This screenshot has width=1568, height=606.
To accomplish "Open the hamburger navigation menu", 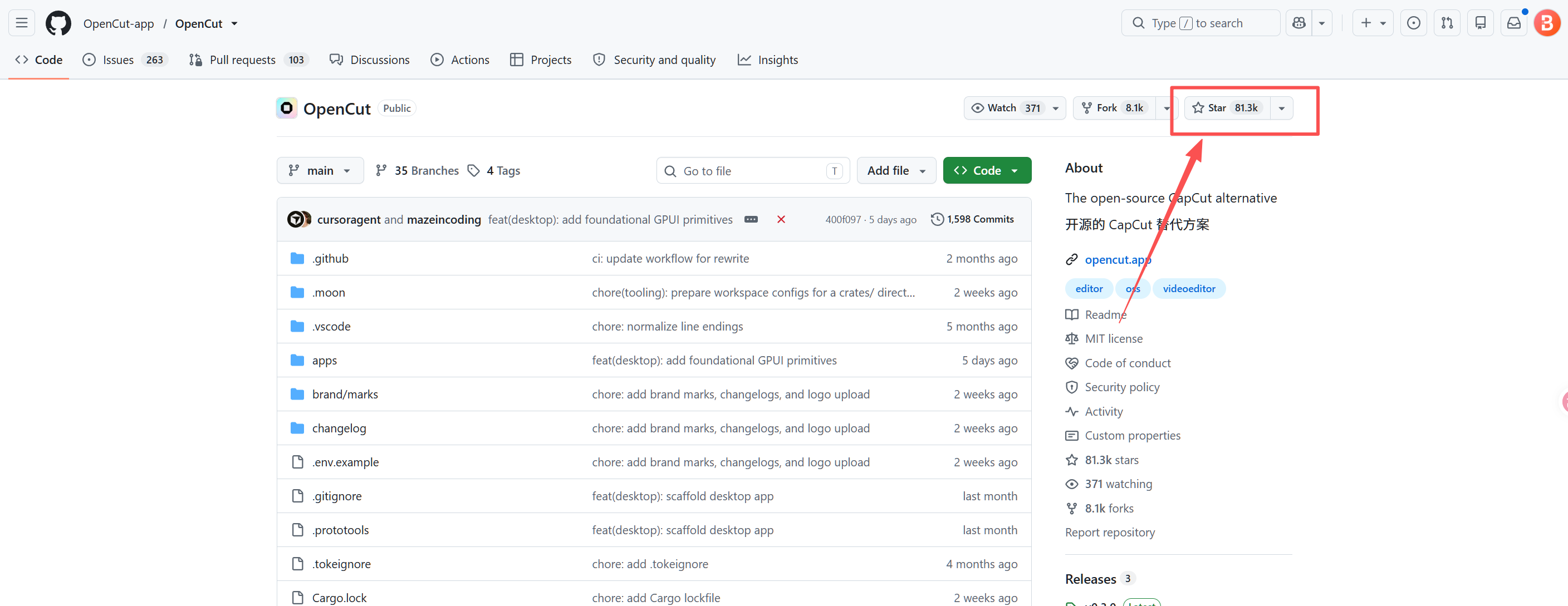I will 21,23.
